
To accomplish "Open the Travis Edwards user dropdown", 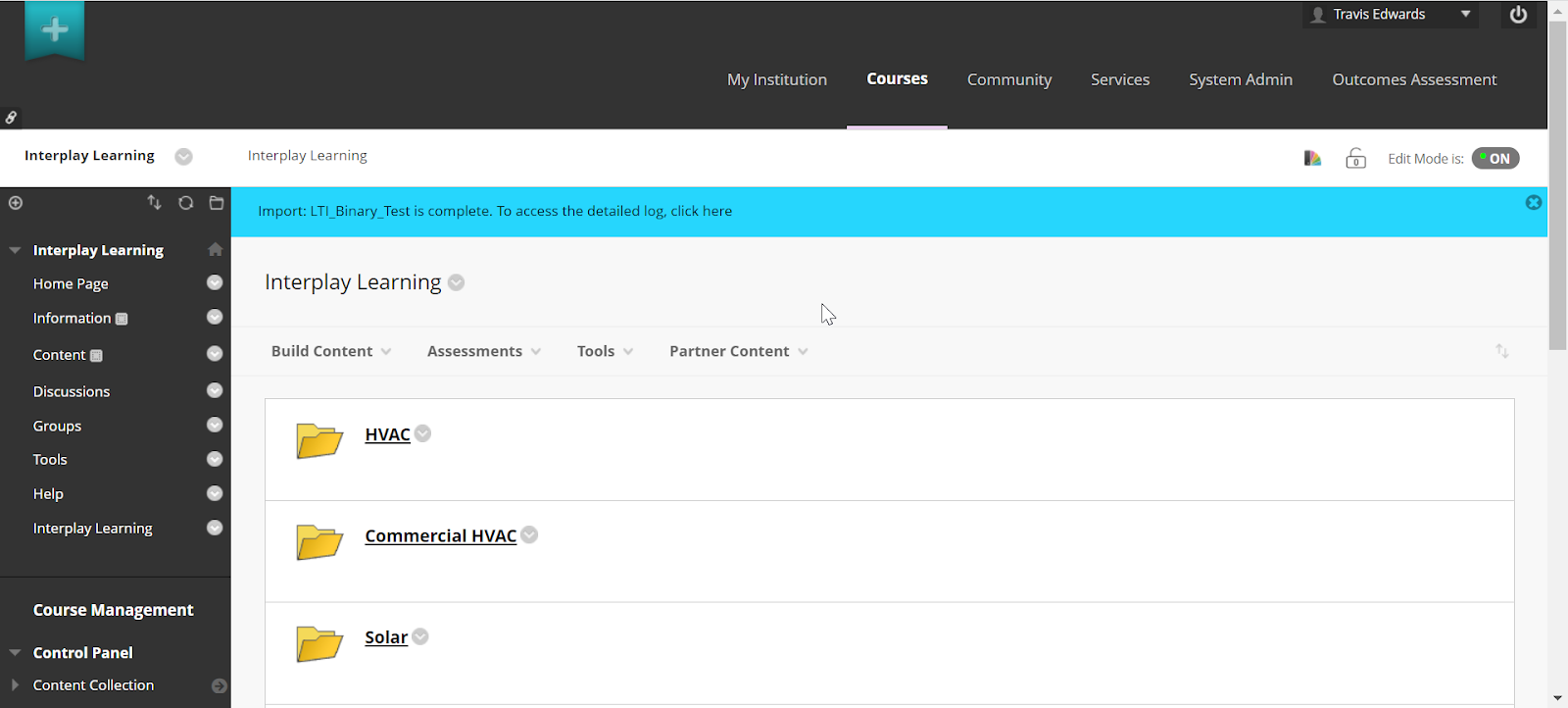I will pyautogui.click(x=1466, y=15).
